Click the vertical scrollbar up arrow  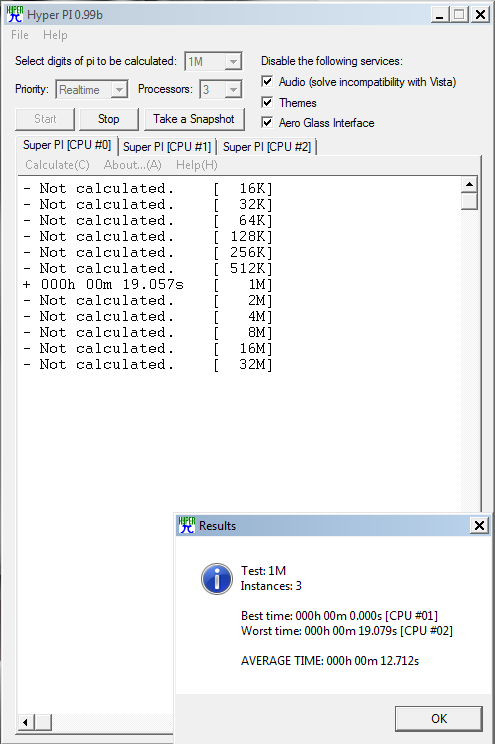tap(469, 185)
